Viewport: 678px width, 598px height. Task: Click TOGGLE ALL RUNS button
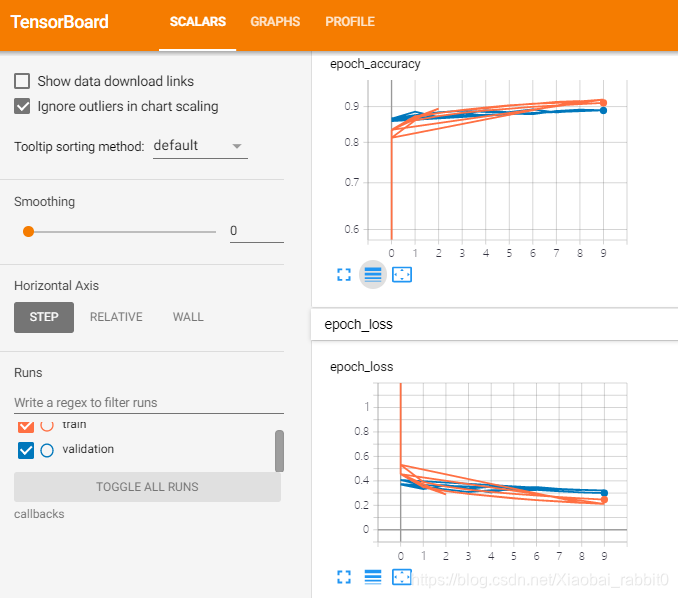(147, 487)
